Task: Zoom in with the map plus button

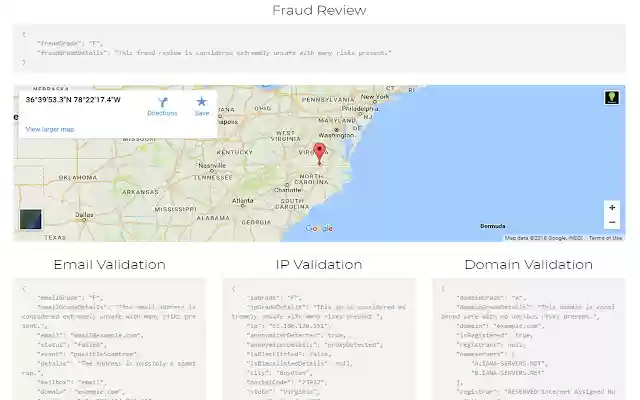Action: click(x=612, y=207)
